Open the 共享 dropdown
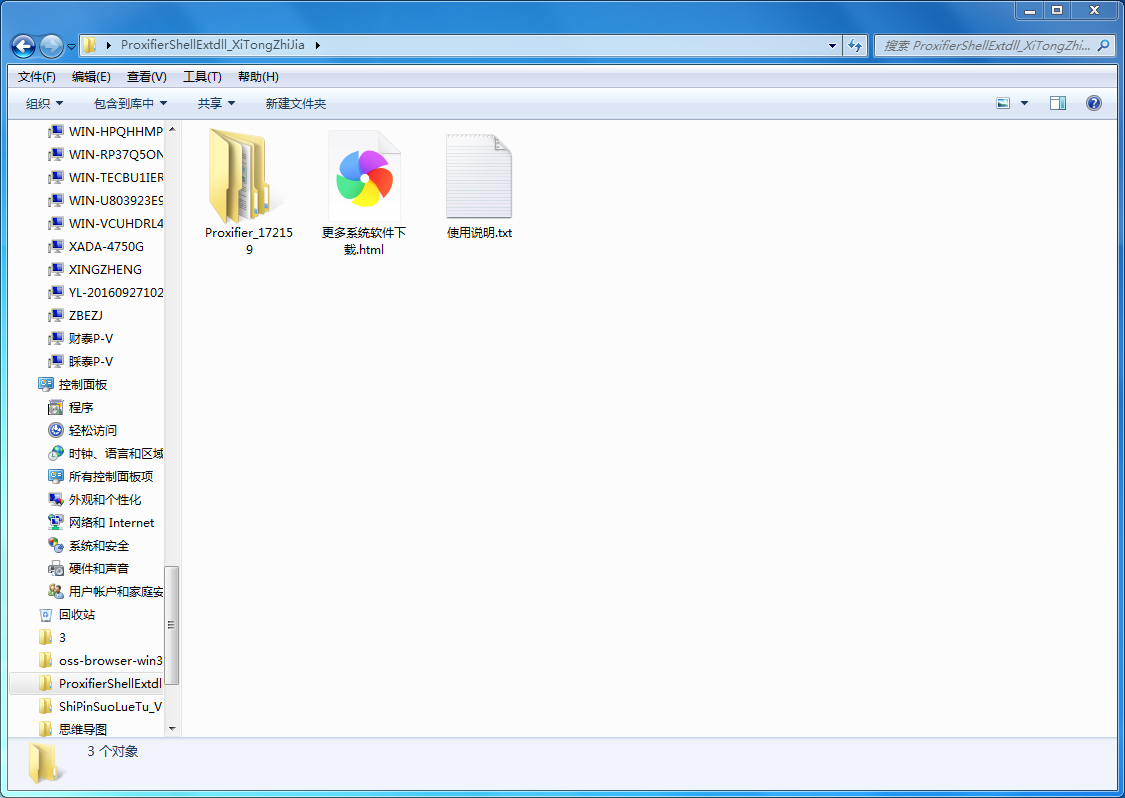1125x798 pixels. tap(217, 103)
